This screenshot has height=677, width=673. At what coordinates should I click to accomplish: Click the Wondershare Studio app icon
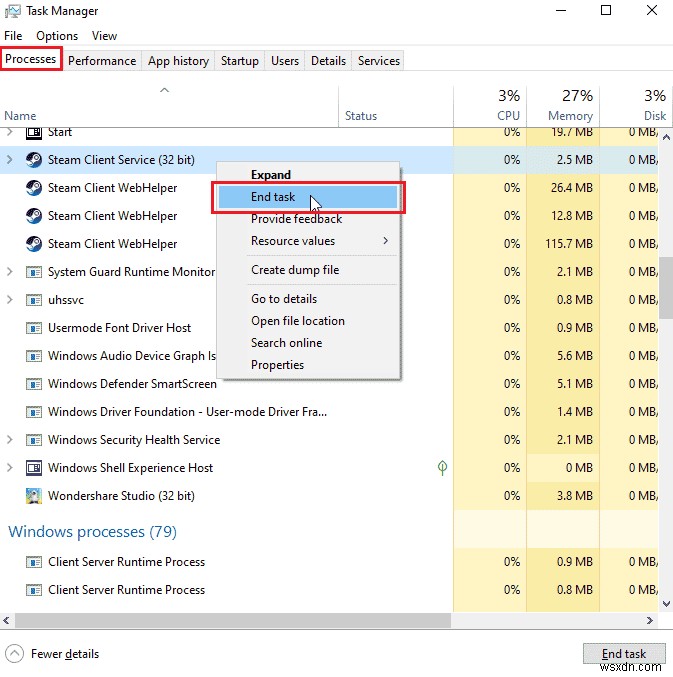coord(33,495)
